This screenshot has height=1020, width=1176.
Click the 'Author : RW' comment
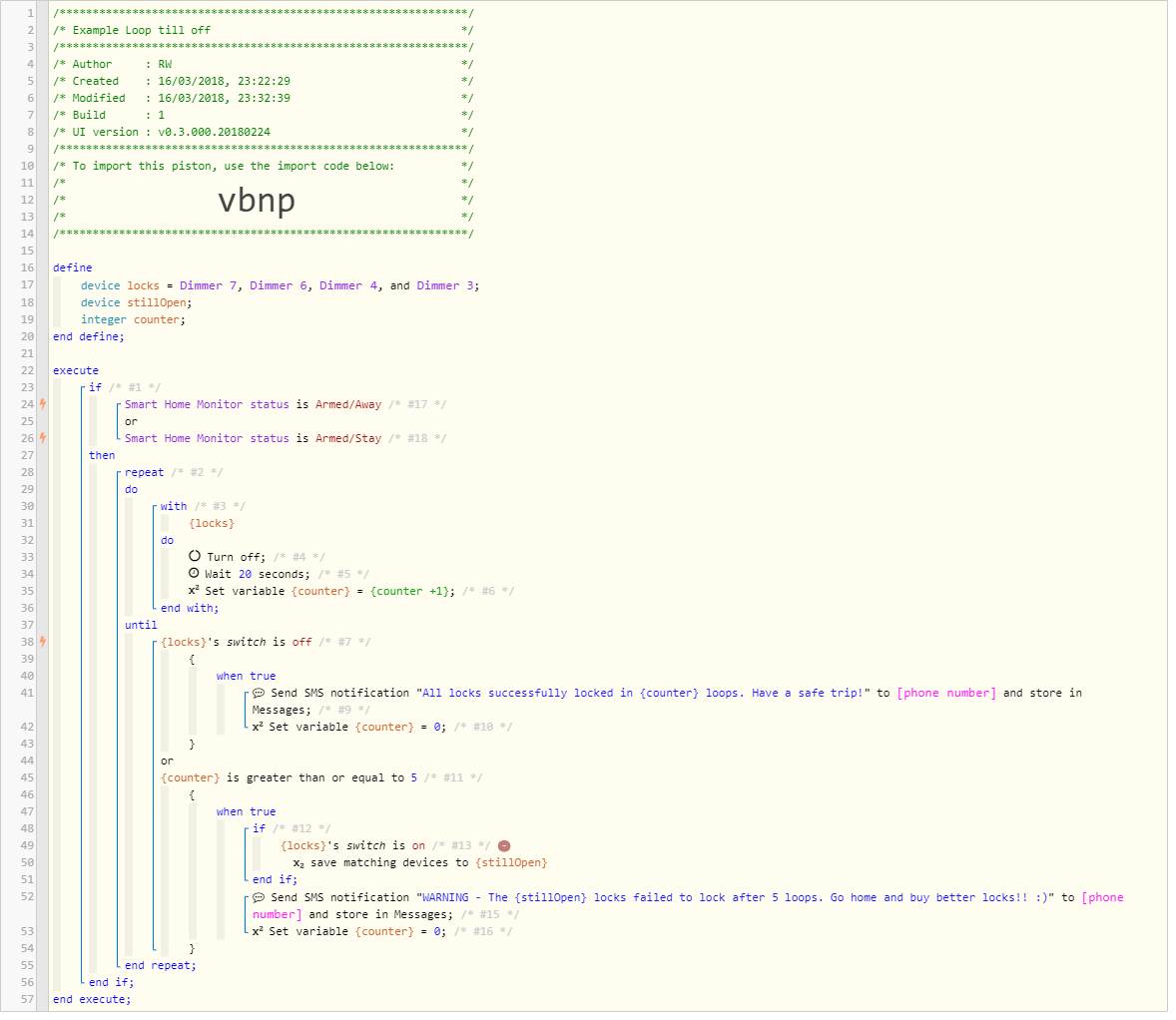[x=123, y=67]
